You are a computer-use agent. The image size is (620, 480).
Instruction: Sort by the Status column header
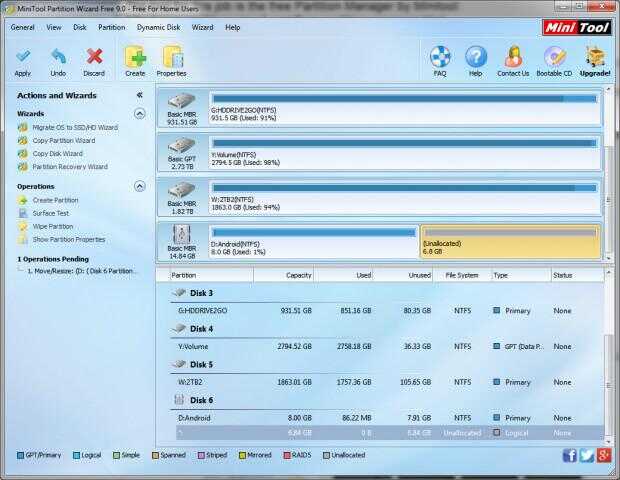pyautogui.click(x=577, y=275)
